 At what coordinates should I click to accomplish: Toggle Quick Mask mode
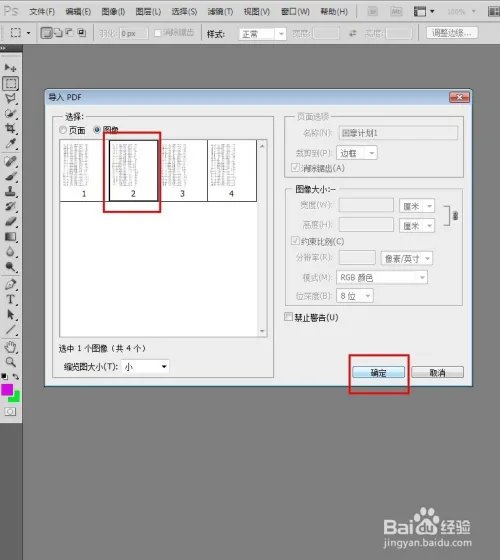10,412
